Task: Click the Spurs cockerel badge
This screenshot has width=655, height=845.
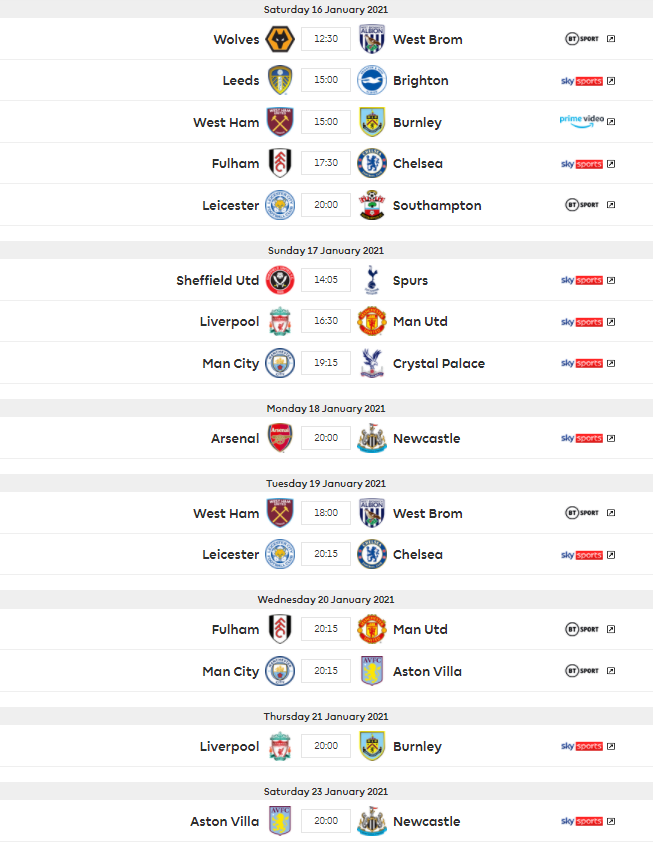Action: (372, 281)
